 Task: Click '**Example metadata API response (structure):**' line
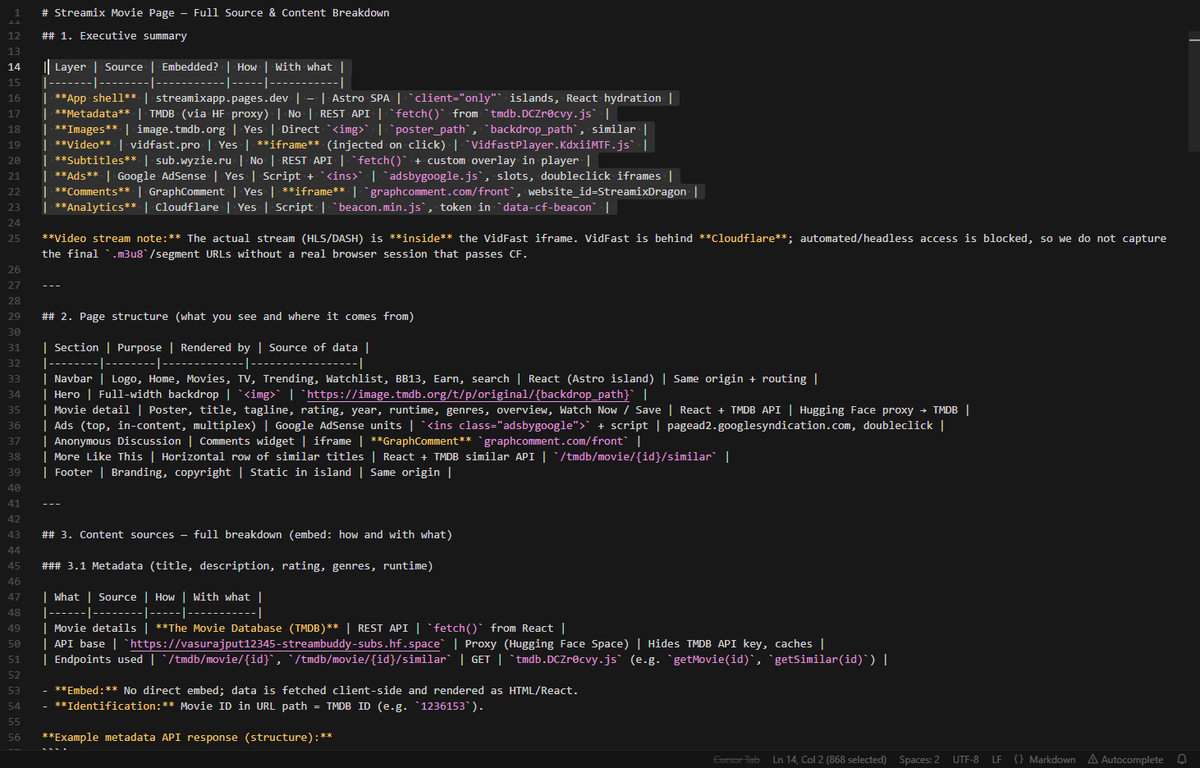point(187,737)
